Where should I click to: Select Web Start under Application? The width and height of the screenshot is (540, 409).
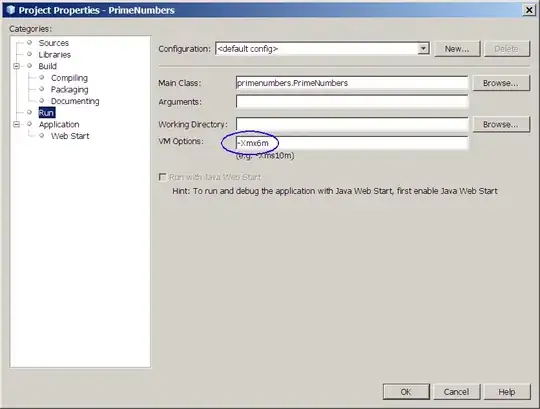coord(70,136)
